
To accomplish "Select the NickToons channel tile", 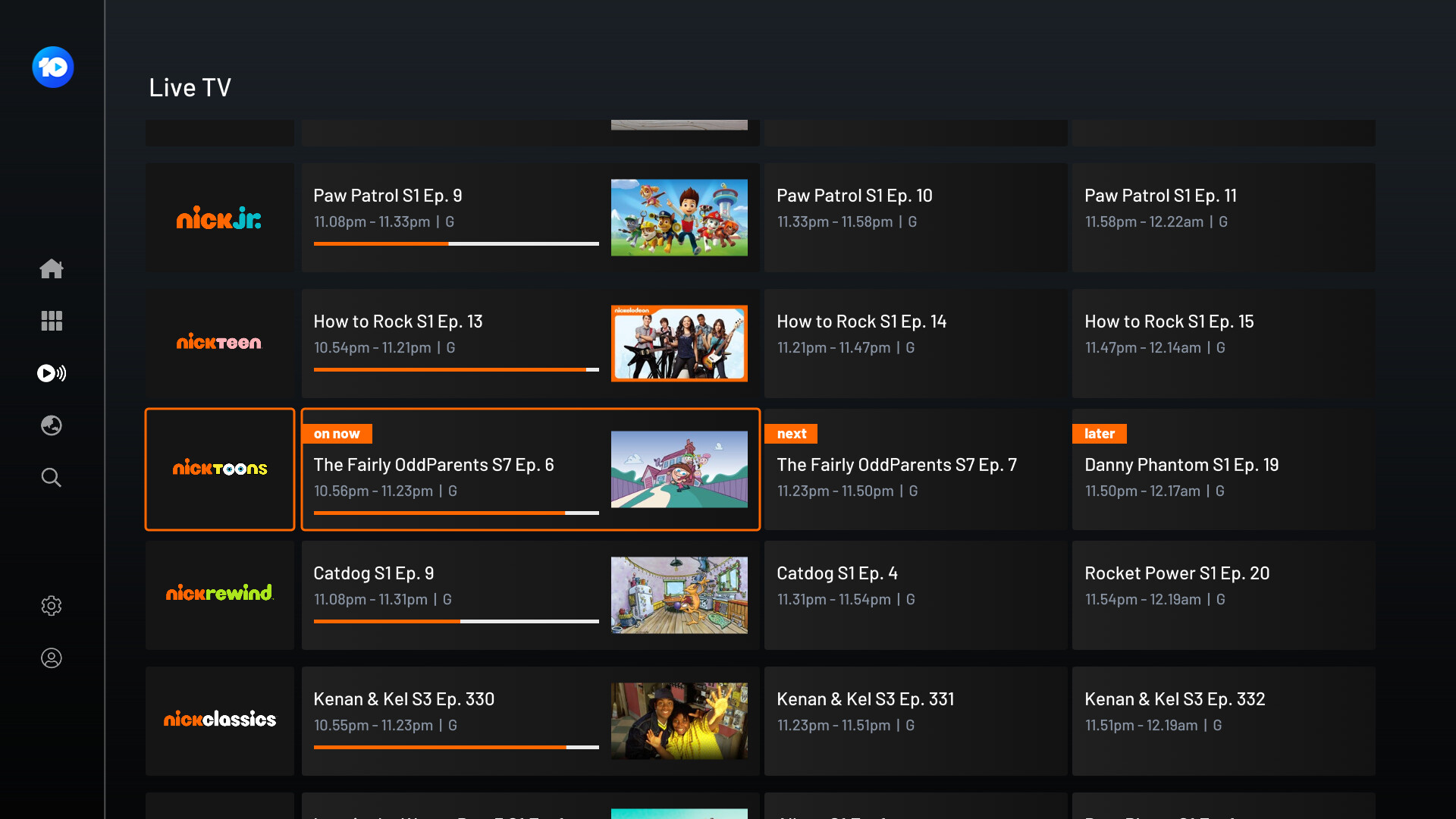I will point(219,469).
